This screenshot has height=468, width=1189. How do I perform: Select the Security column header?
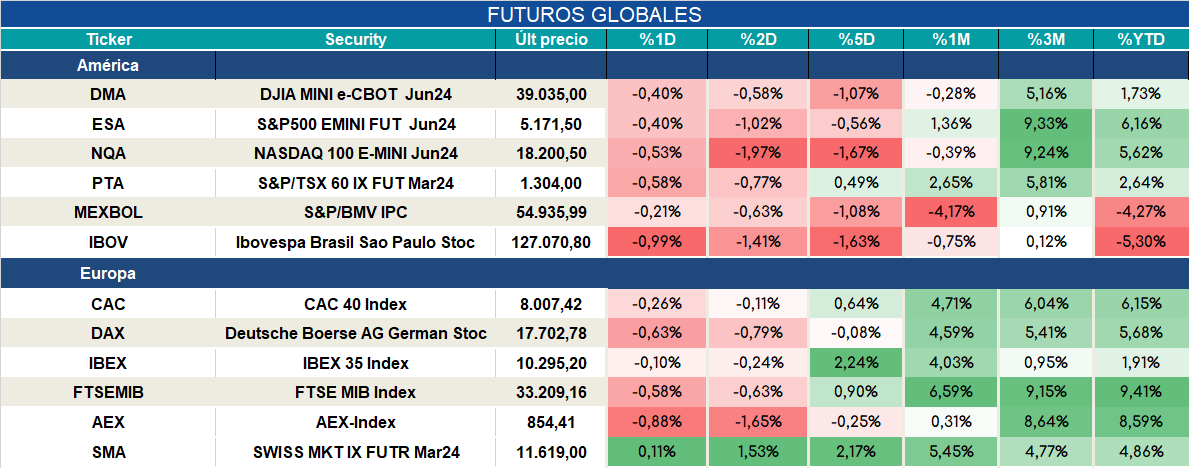[356, 40]
